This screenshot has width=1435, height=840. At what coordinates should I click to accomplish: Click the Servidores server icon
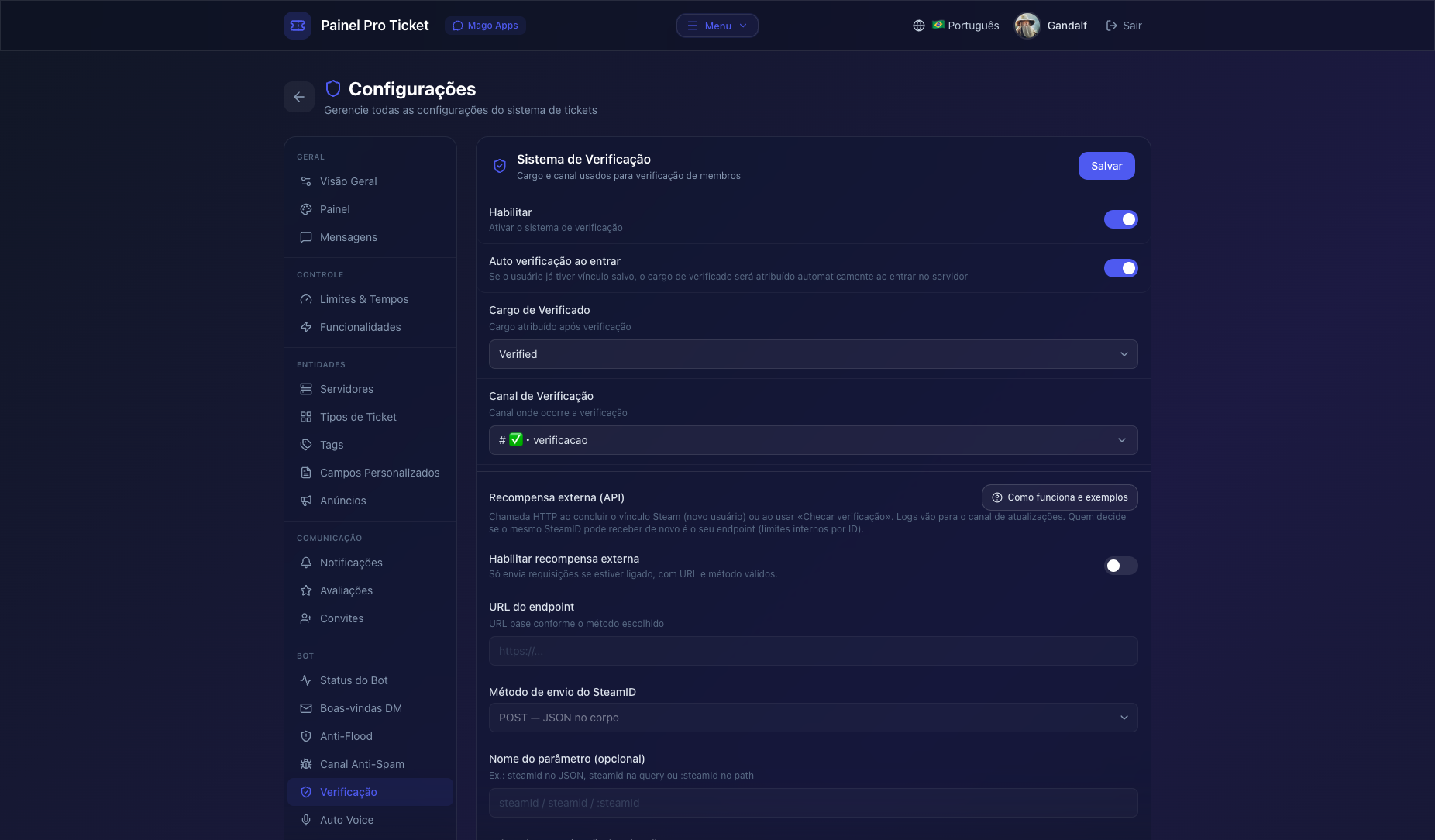306,389
